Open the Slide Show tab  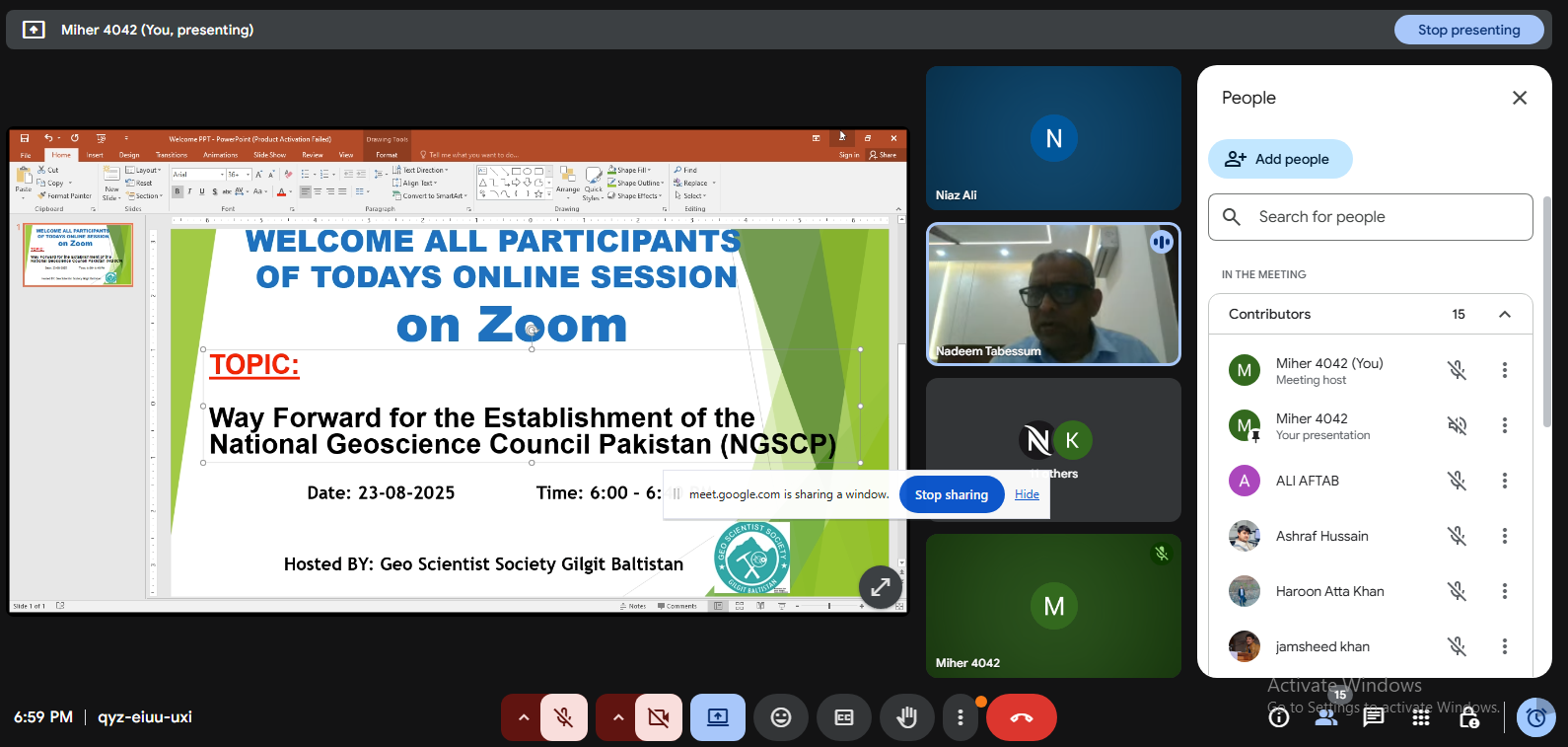[269, 155]
